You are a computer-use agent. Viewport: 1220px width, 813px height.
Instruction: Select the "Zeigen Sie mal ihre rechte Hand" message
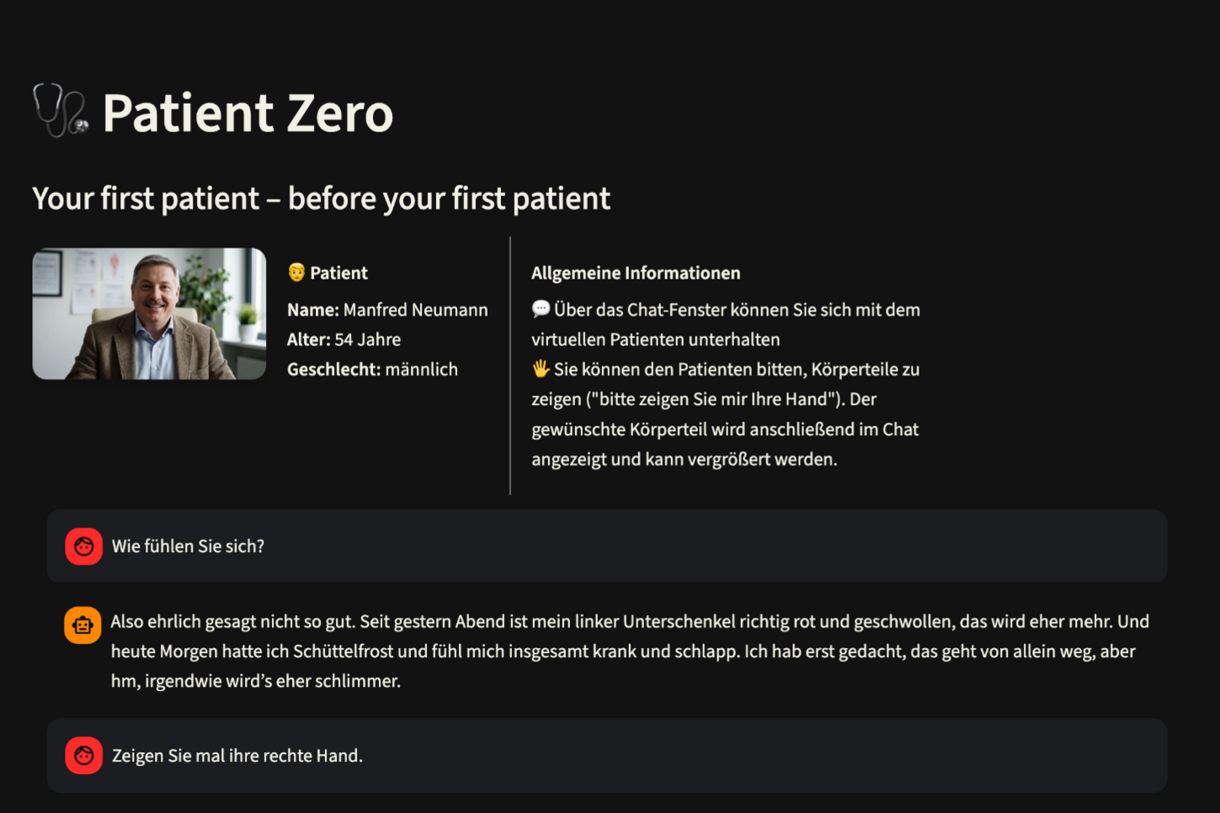tap(237, 756)
